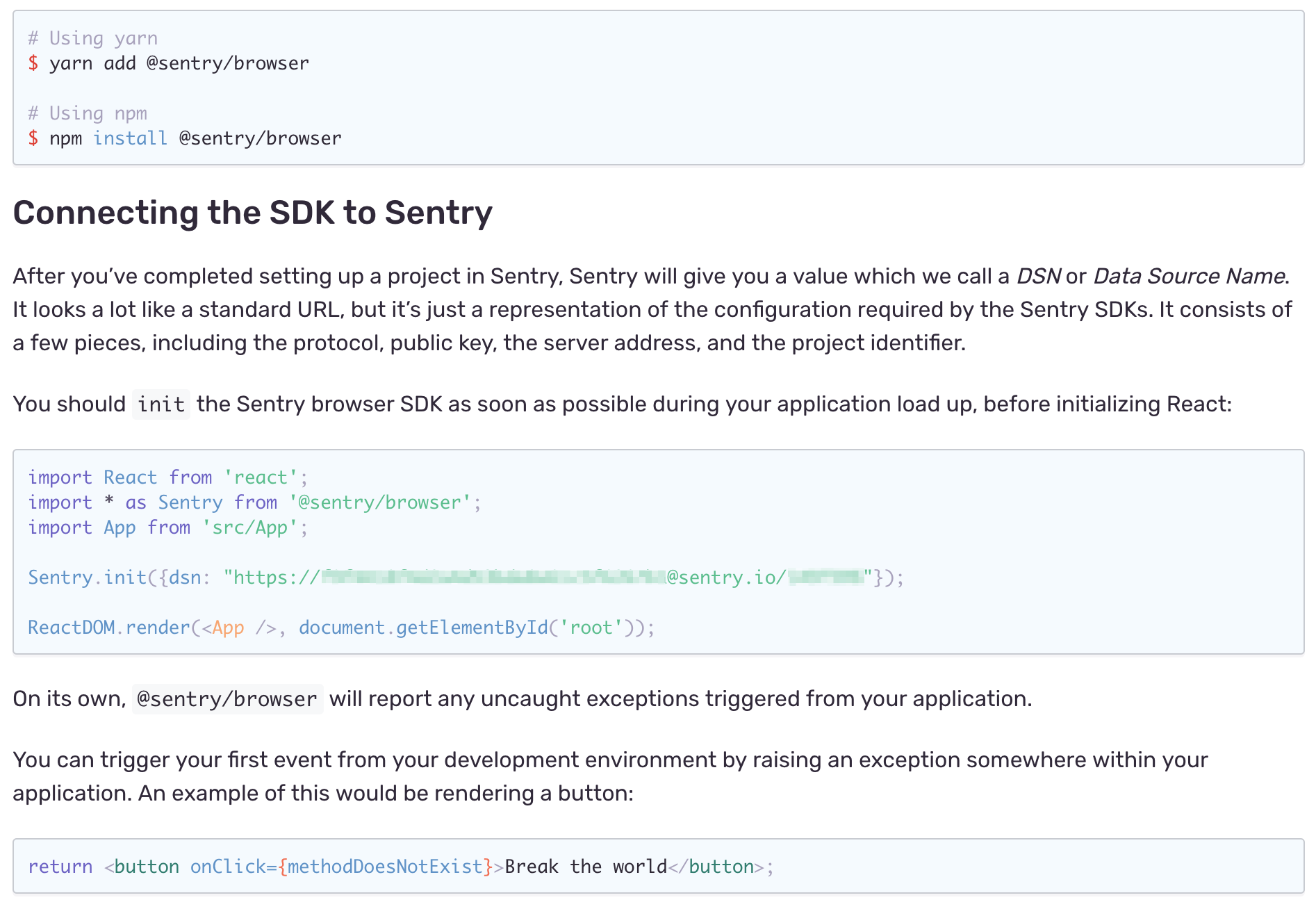Click the 'ReactDOM.render(' code line
Screen dimensions: 1316x909
tap(341, 628)
